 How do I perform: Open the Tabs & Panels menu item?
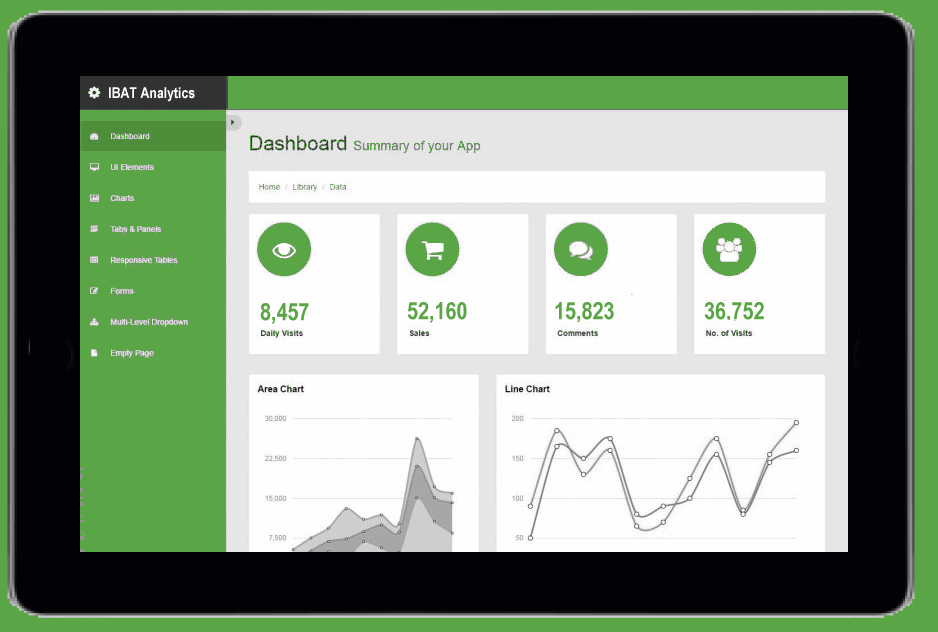point(153,229)
